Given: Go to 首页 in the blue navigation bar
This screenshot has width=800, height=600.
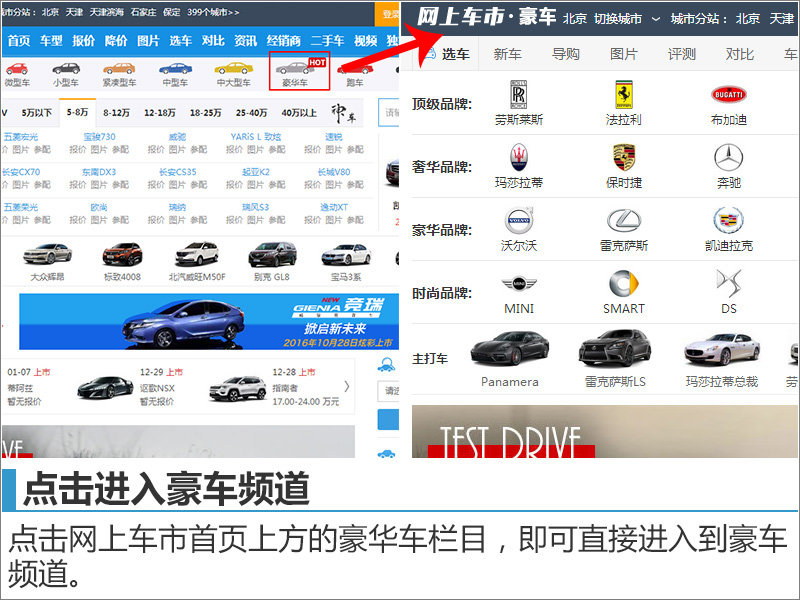Looking at the screenshot, I should click(x=19, y=40).
